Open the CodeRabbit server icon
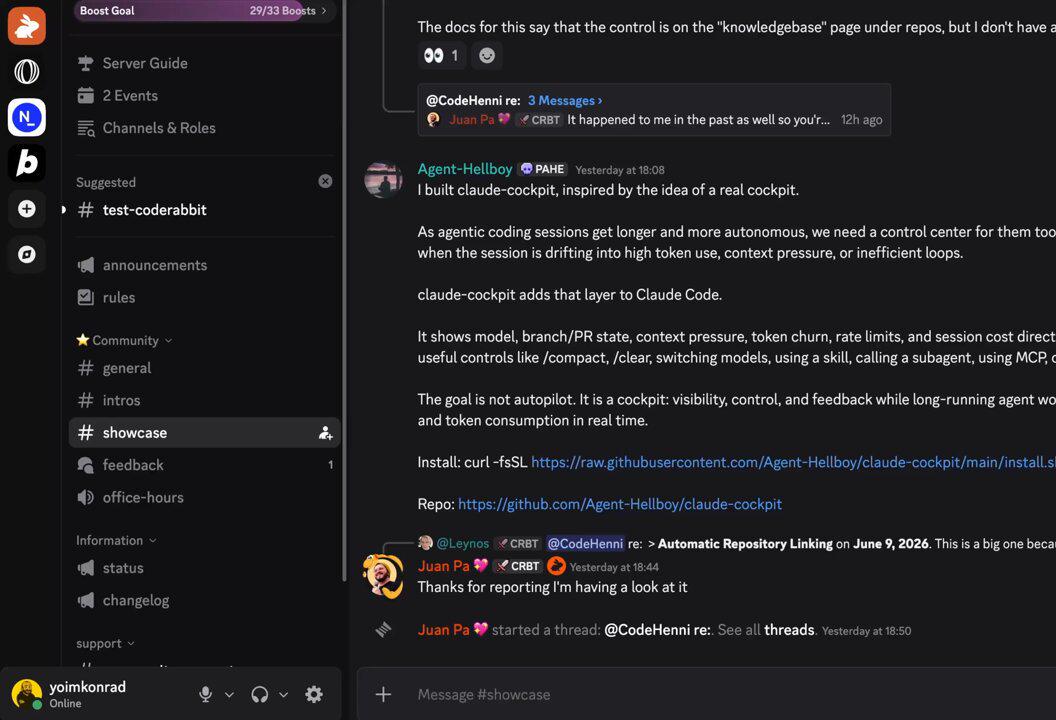This screenshot has width=1056, height=720. coord(27,26)
